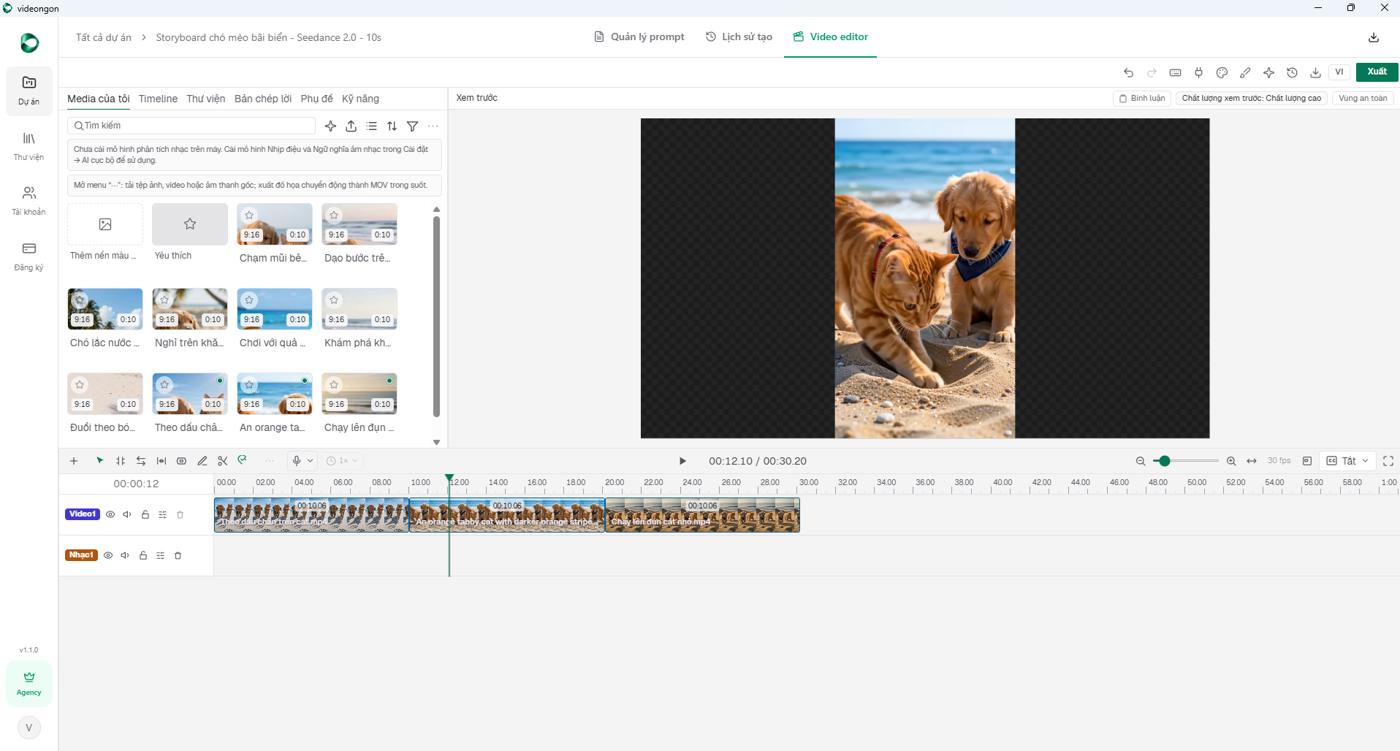The image size is (1400, 751).
Task: Toggle favorite star on Chó lắc nước clip
Action: pos(80,300)
